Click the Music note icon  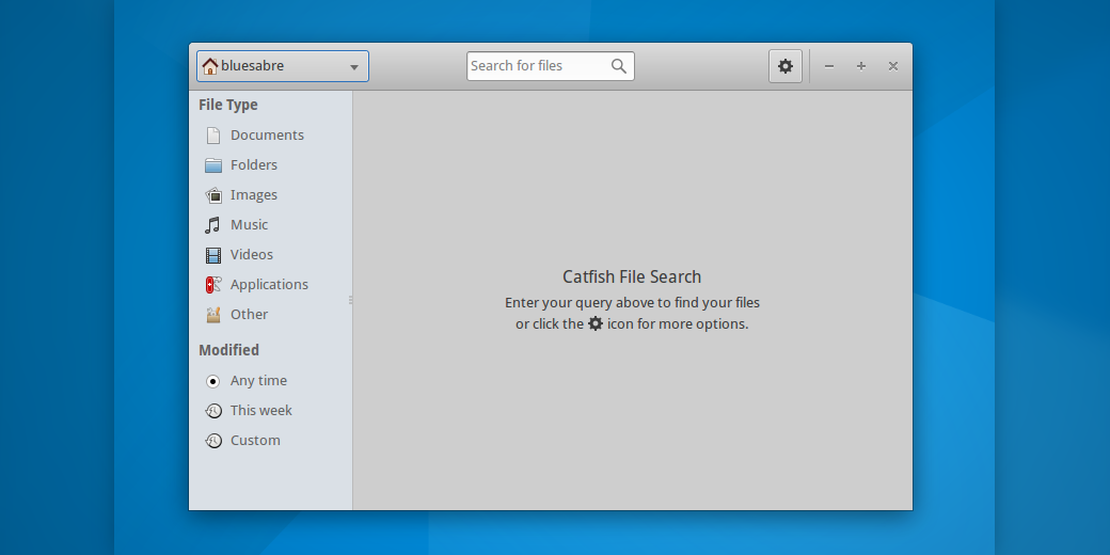212,225
